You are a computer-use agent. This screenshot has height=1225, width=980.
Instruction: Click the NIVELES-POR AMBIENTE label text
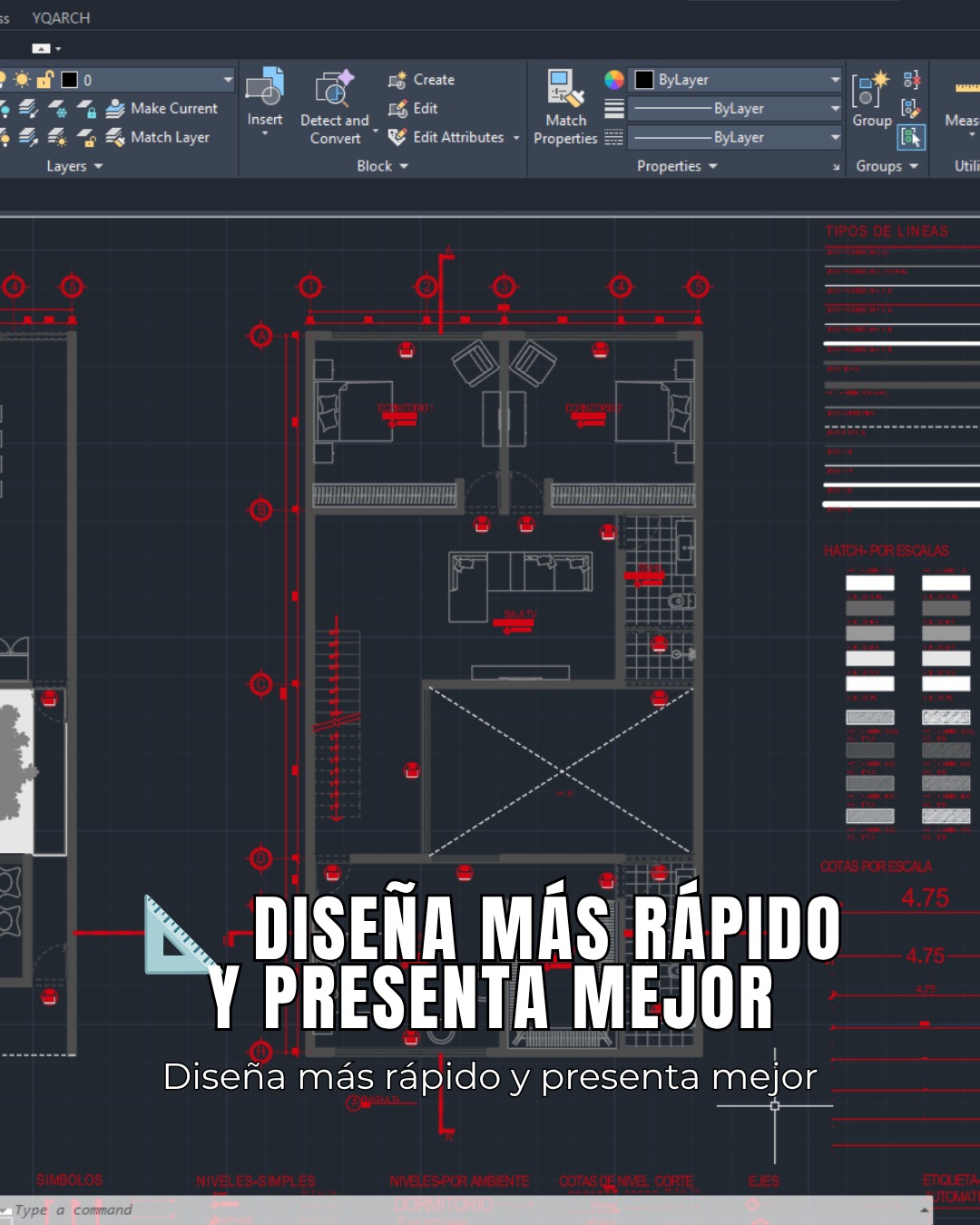tap(459, 1181)
